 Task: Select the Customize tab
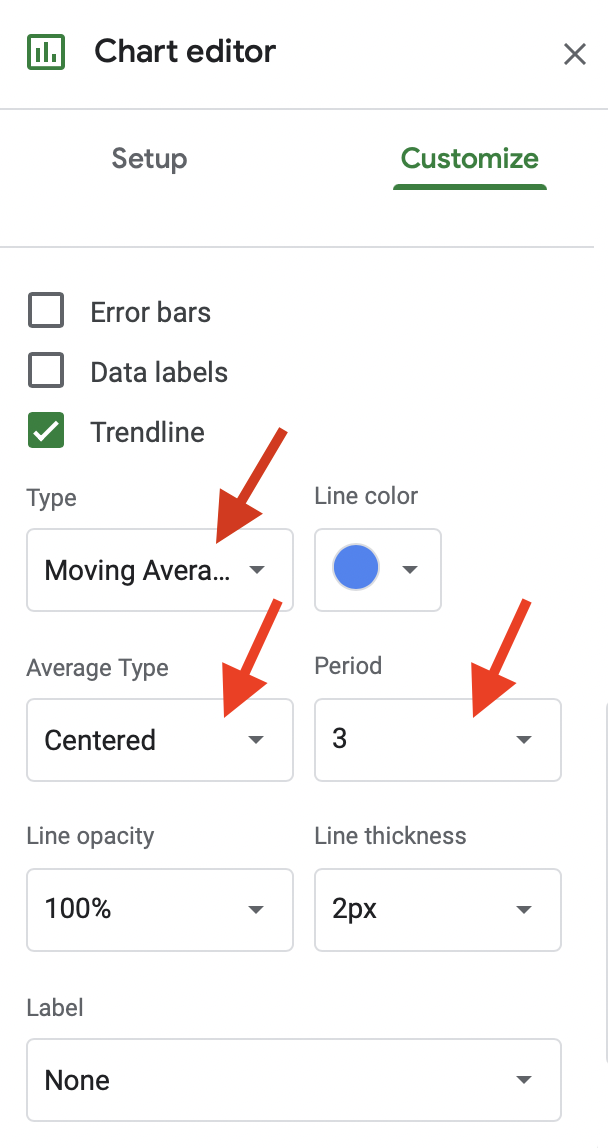click(470, 159)
